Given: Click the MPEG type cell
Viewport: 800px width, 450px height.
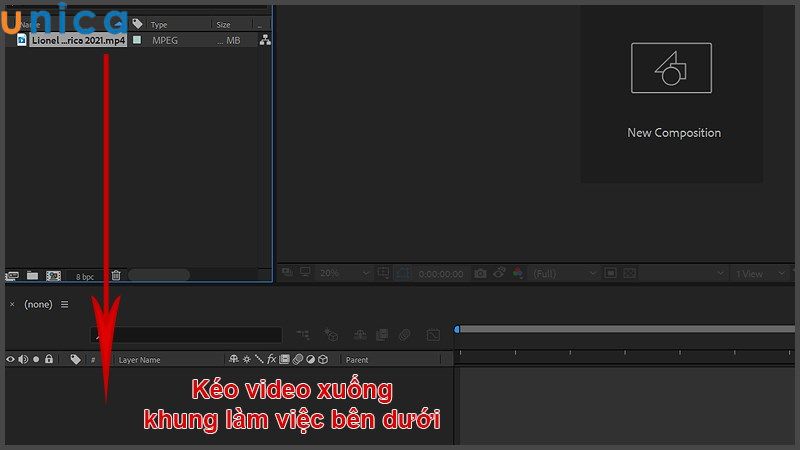Looking at the screenshot, I should tap(165, 40).
